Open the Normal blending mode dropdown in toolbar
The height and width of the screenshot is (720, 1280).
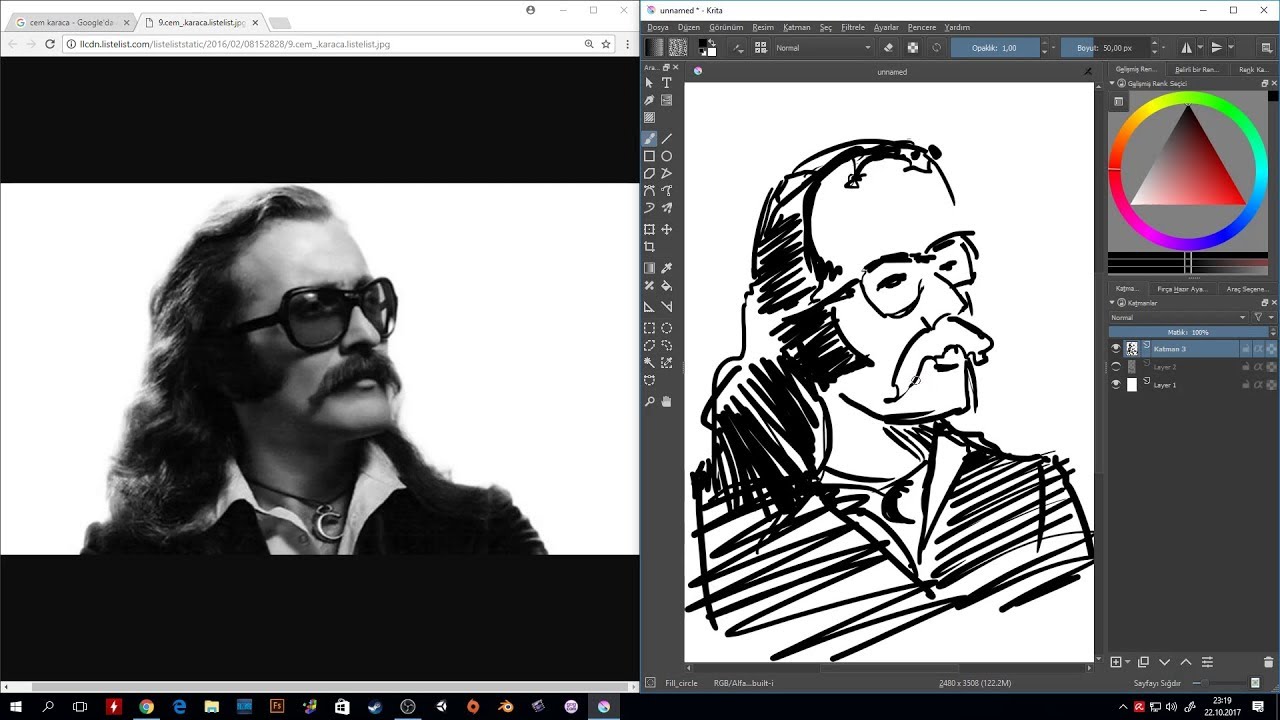(824, 47)
